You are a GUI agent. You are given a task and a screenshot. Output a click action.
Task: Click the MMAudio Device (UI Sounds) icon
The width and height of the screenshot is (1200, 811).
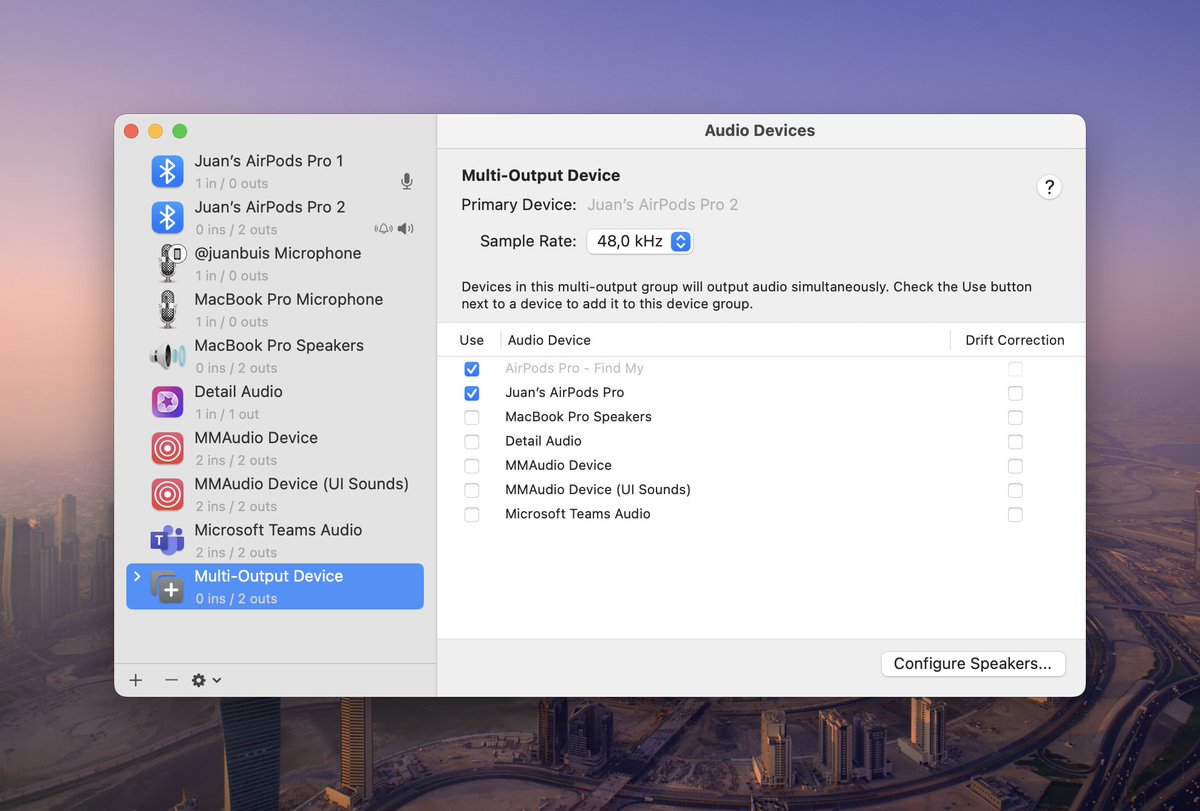tap(167, 494)
